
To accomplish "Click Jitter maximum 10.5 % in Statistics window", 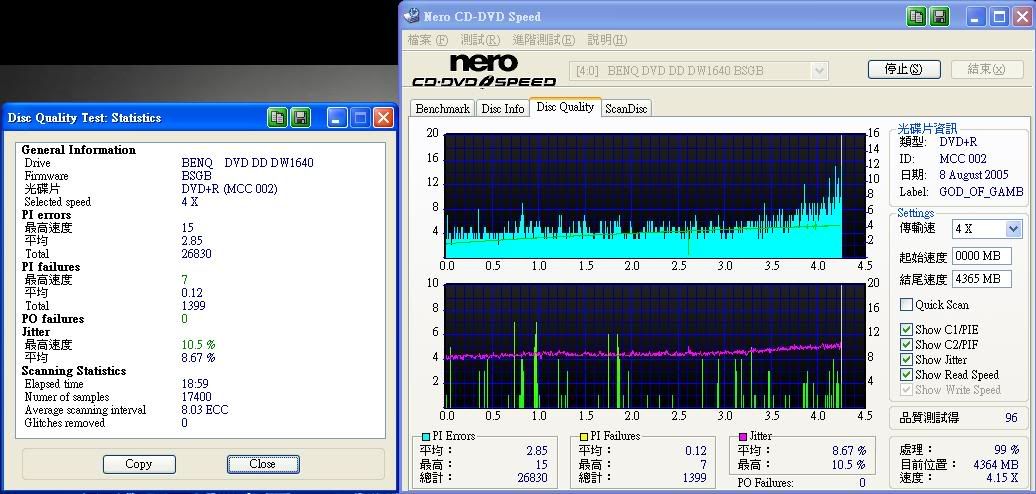I will tap(198, 345).
